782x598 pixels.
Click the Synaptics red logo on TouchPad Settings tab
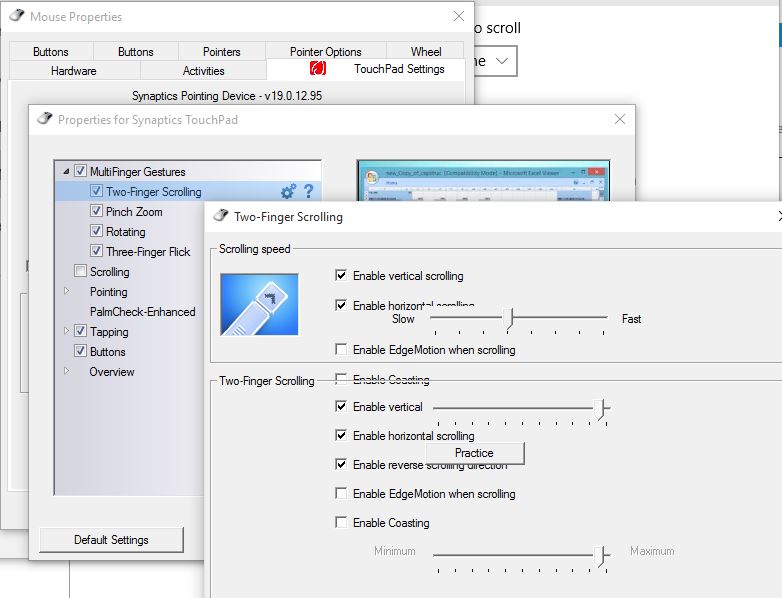point(318,68)
